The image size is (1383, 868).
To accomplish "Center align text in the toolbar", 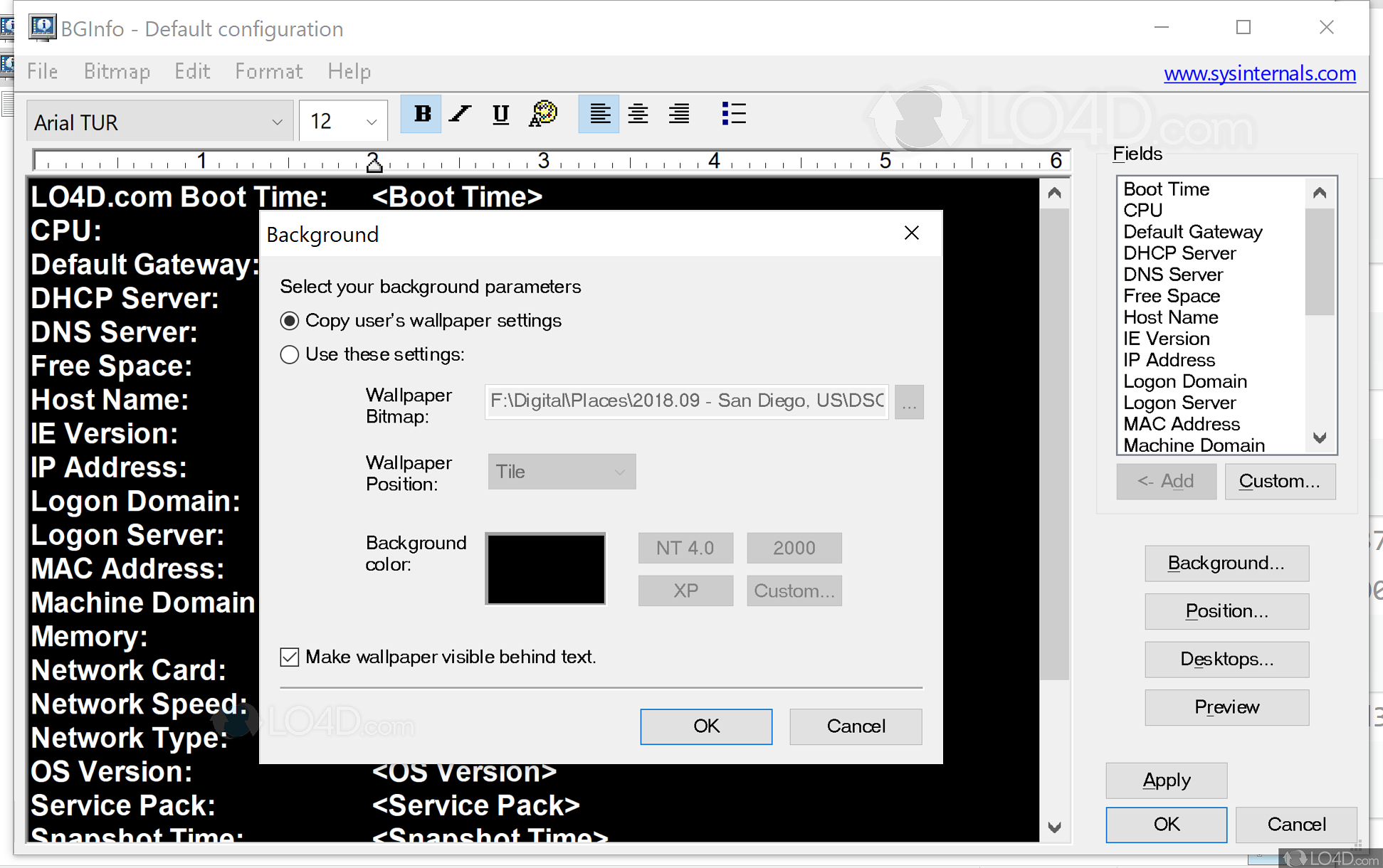I will 638,114.
